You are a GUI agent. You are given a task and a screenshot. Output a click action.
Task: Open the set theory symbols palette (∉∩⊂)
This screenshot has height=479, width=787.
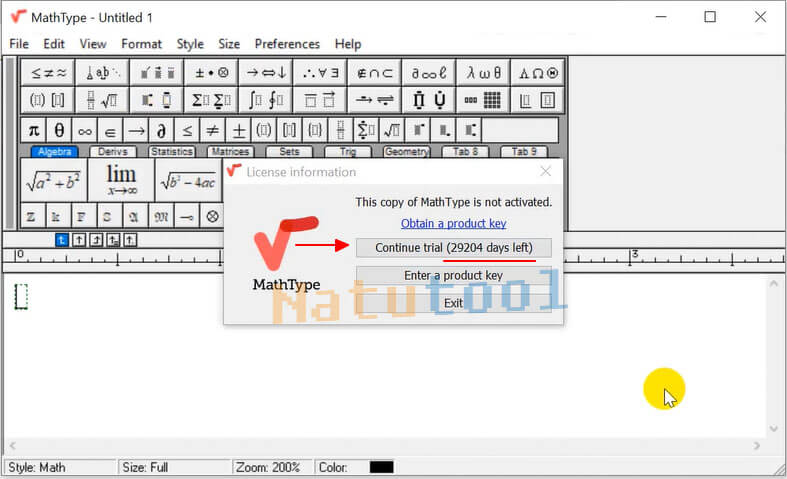(x=374, y=73)
